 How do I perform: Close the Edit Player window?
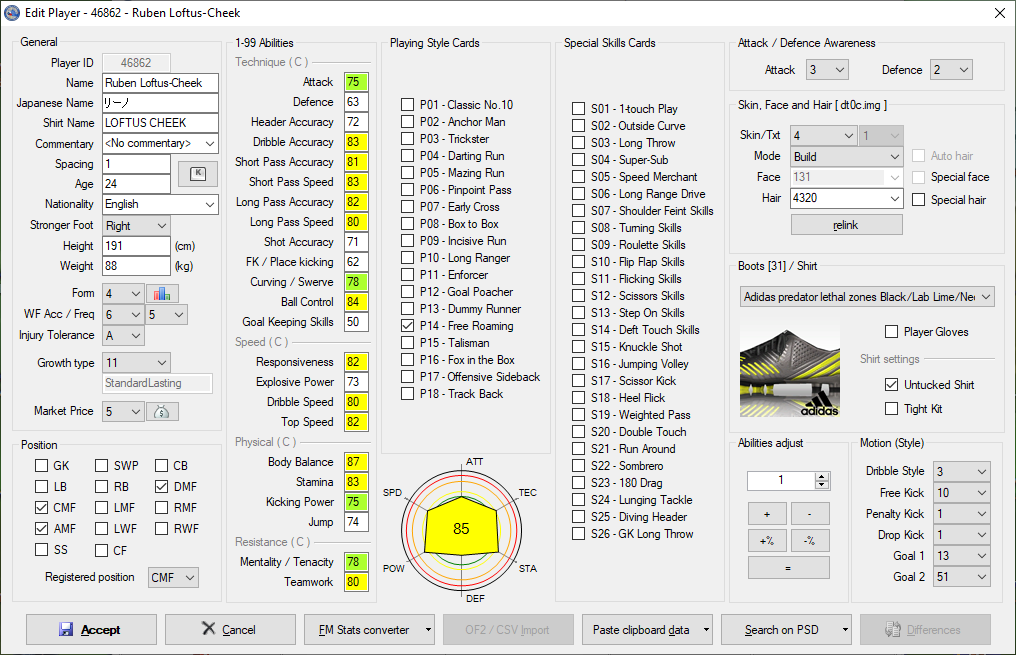tap(1000, 13)
